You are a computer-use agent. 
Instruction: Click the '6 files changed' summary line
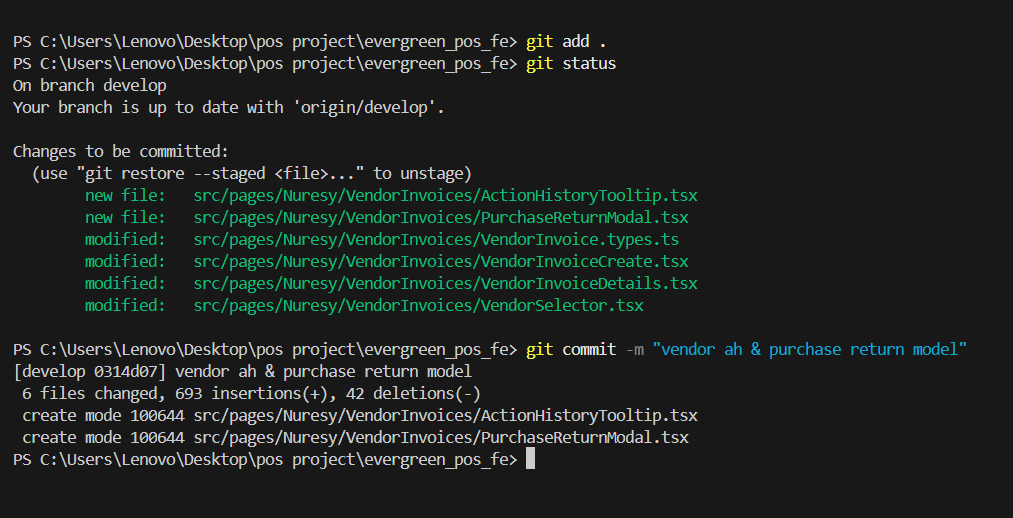250,393
